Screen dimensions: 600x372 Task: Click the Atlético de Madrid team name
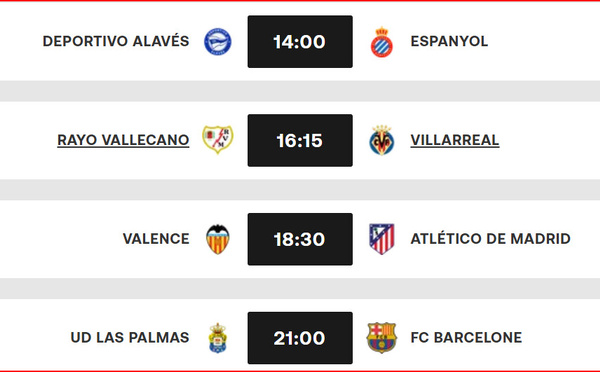491,238
